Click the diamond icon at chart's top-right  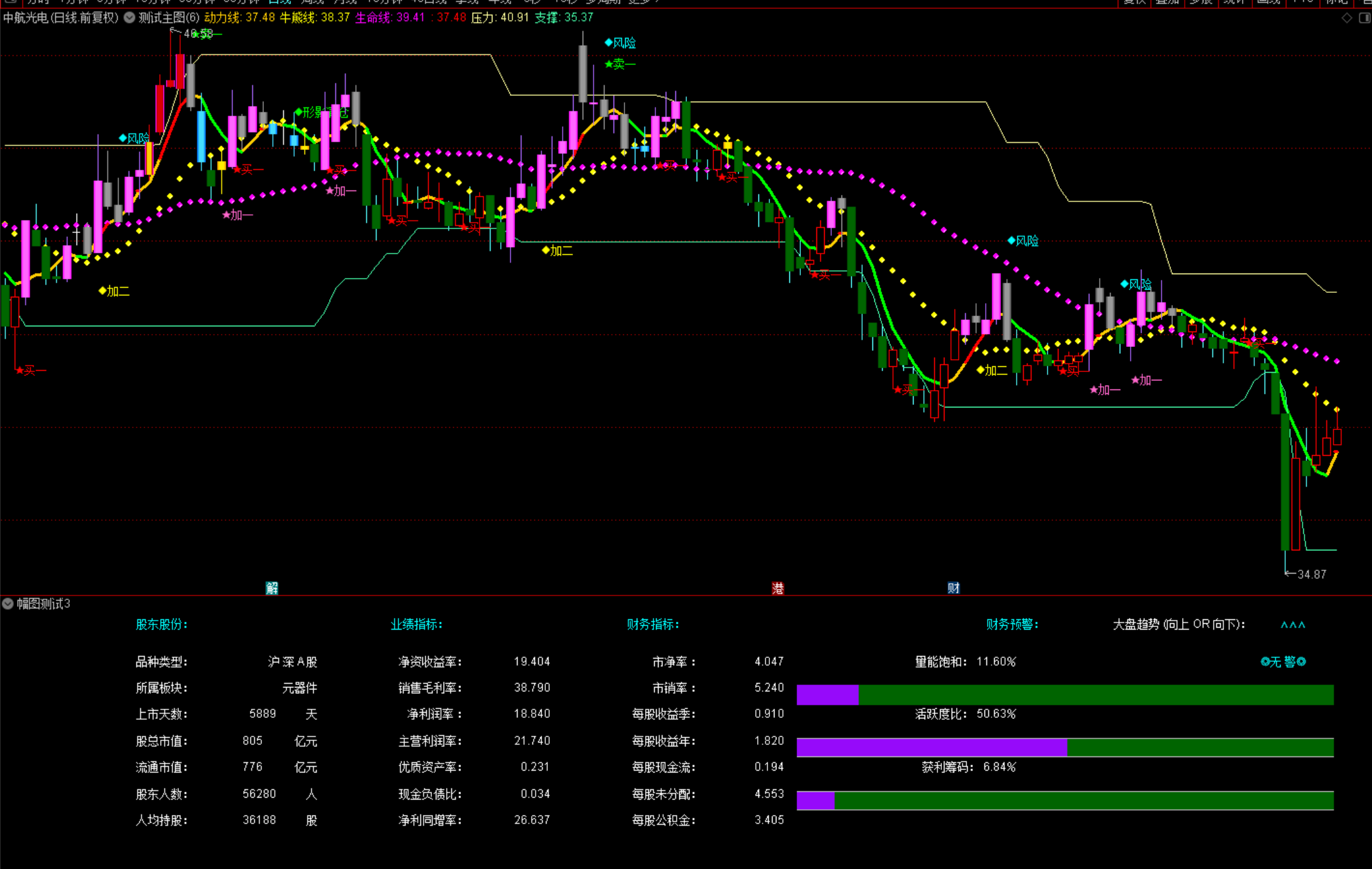tap(1346, 18)
